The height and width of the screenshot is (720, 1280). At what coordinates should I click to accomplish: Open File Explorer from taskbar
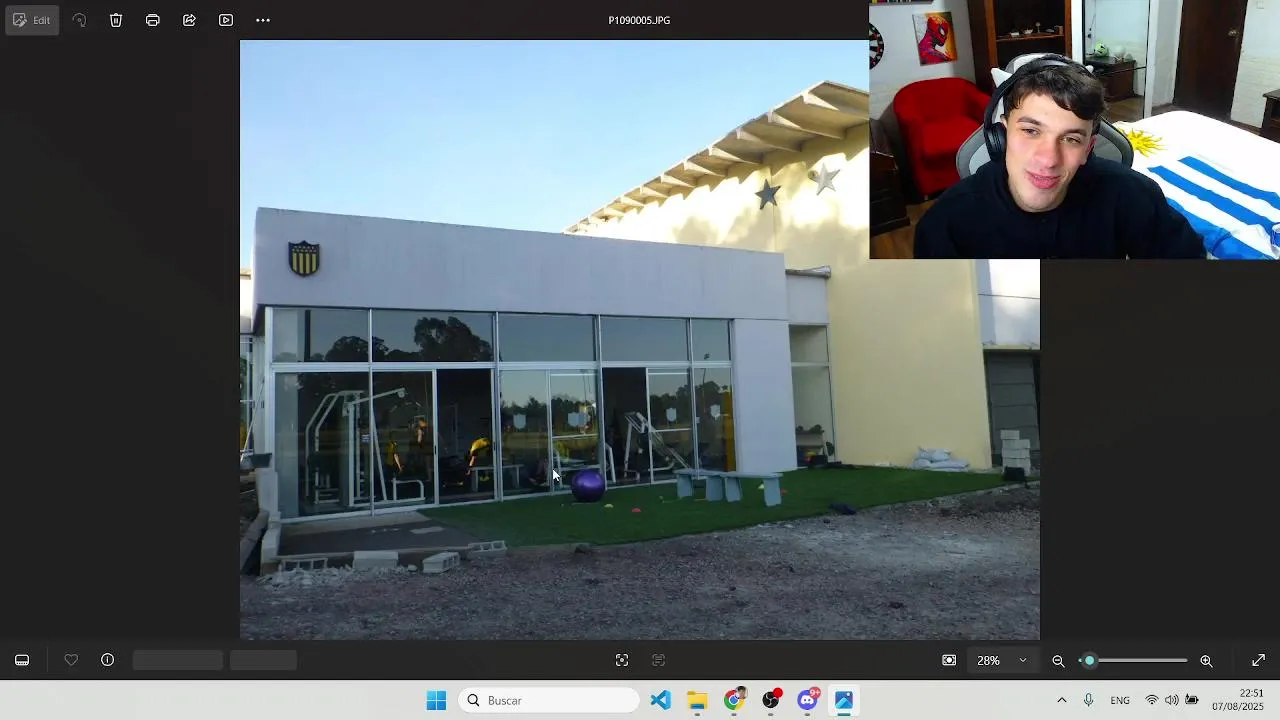pyautogui.click(x=697, y=700)
